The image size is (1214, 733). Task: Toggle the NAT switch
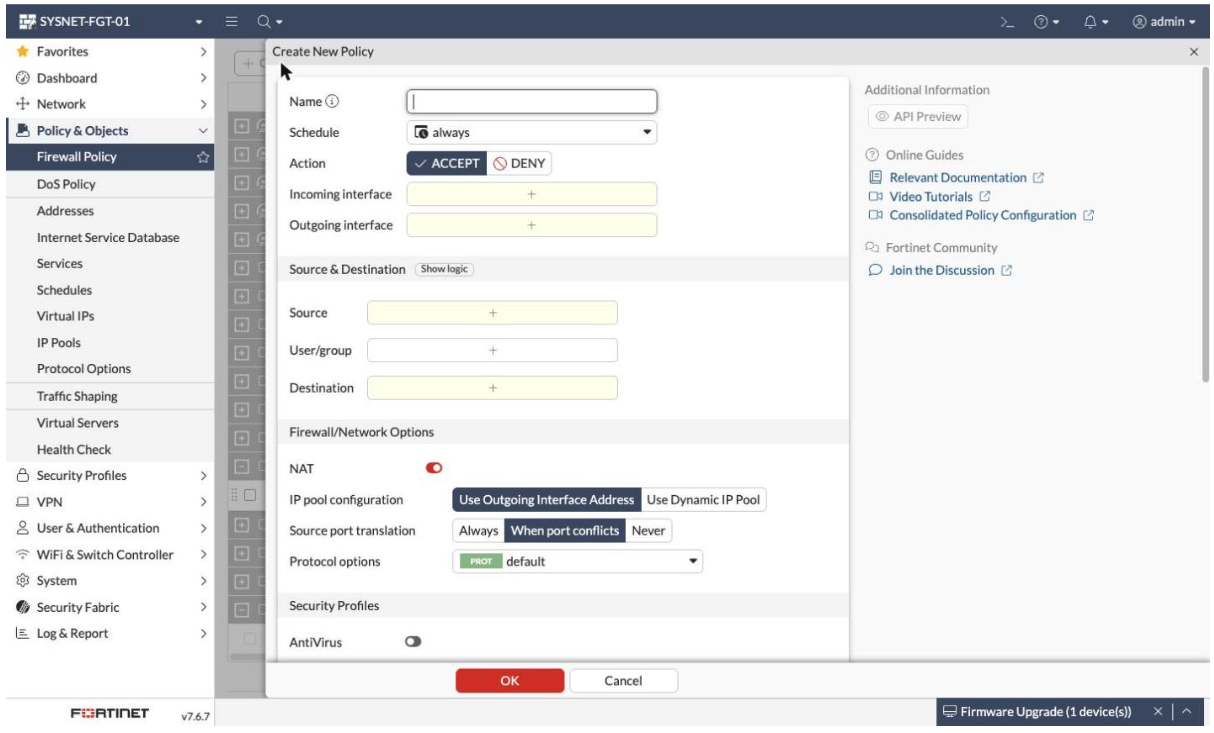pyautogui.click(x=435, y=467)
